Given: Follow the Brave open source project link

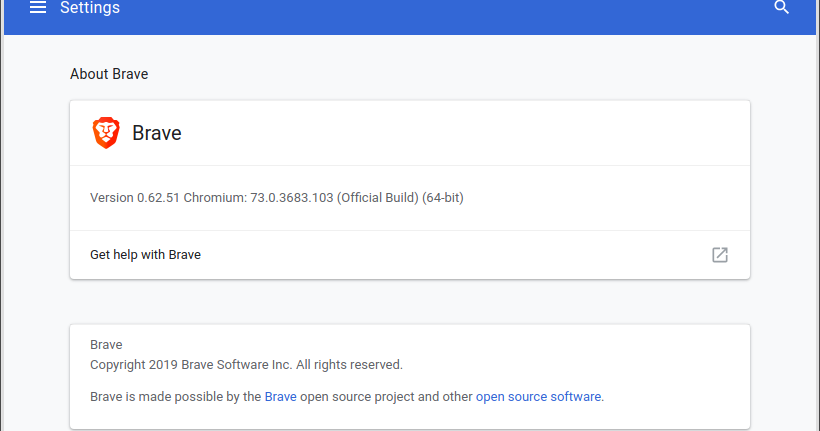Looking at the screenshot, I should pyautogui.click(x=280, y=396).
